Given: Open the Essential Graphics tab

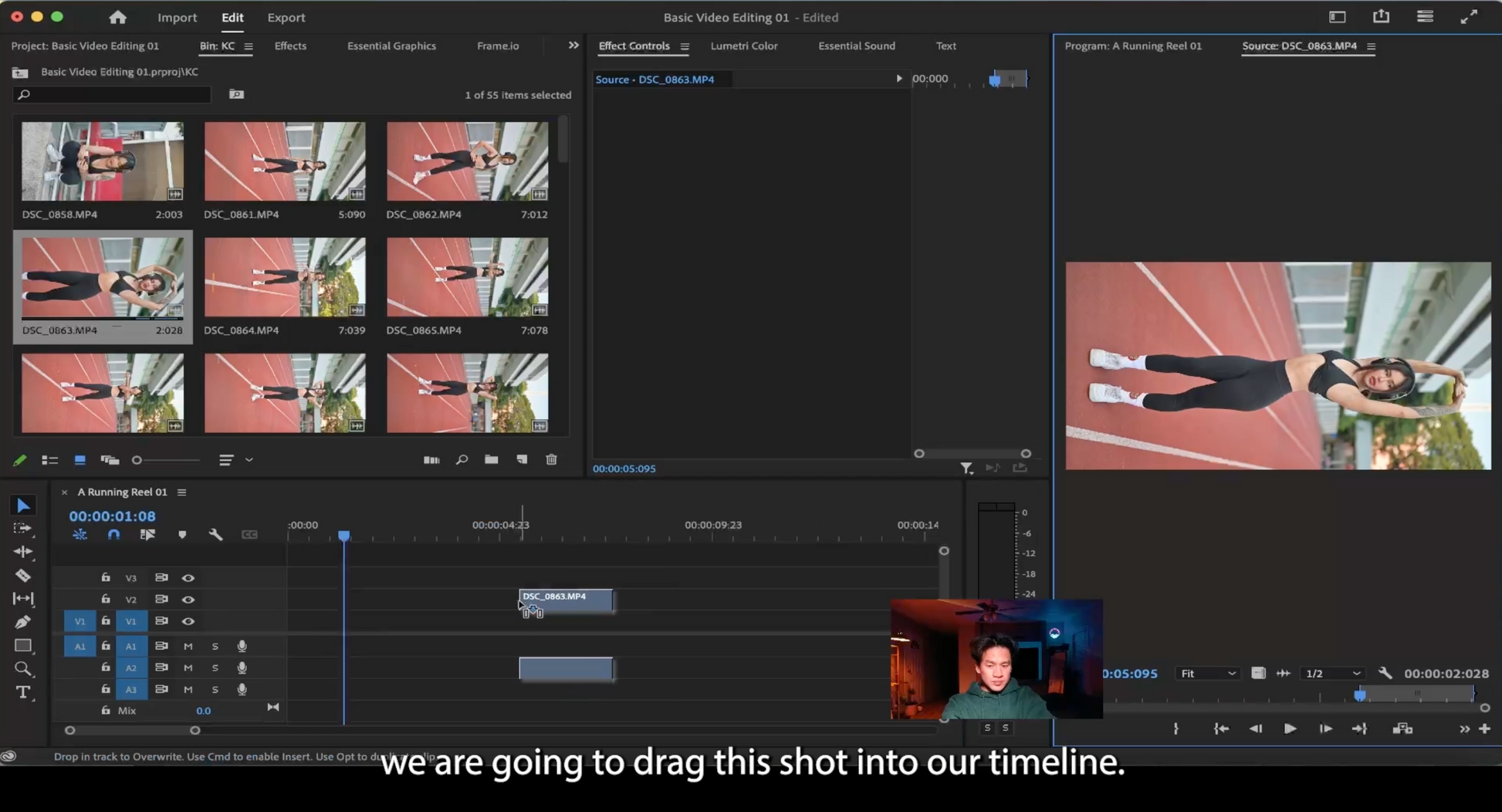Looking at the screenshot, I should 391,46.
